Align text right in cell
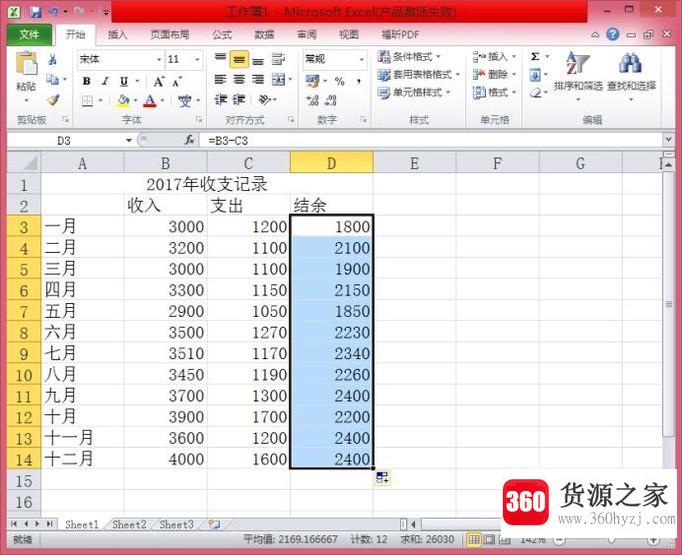Image resolution: width=682 pixels, height=555 pixels. click(258, 80)
